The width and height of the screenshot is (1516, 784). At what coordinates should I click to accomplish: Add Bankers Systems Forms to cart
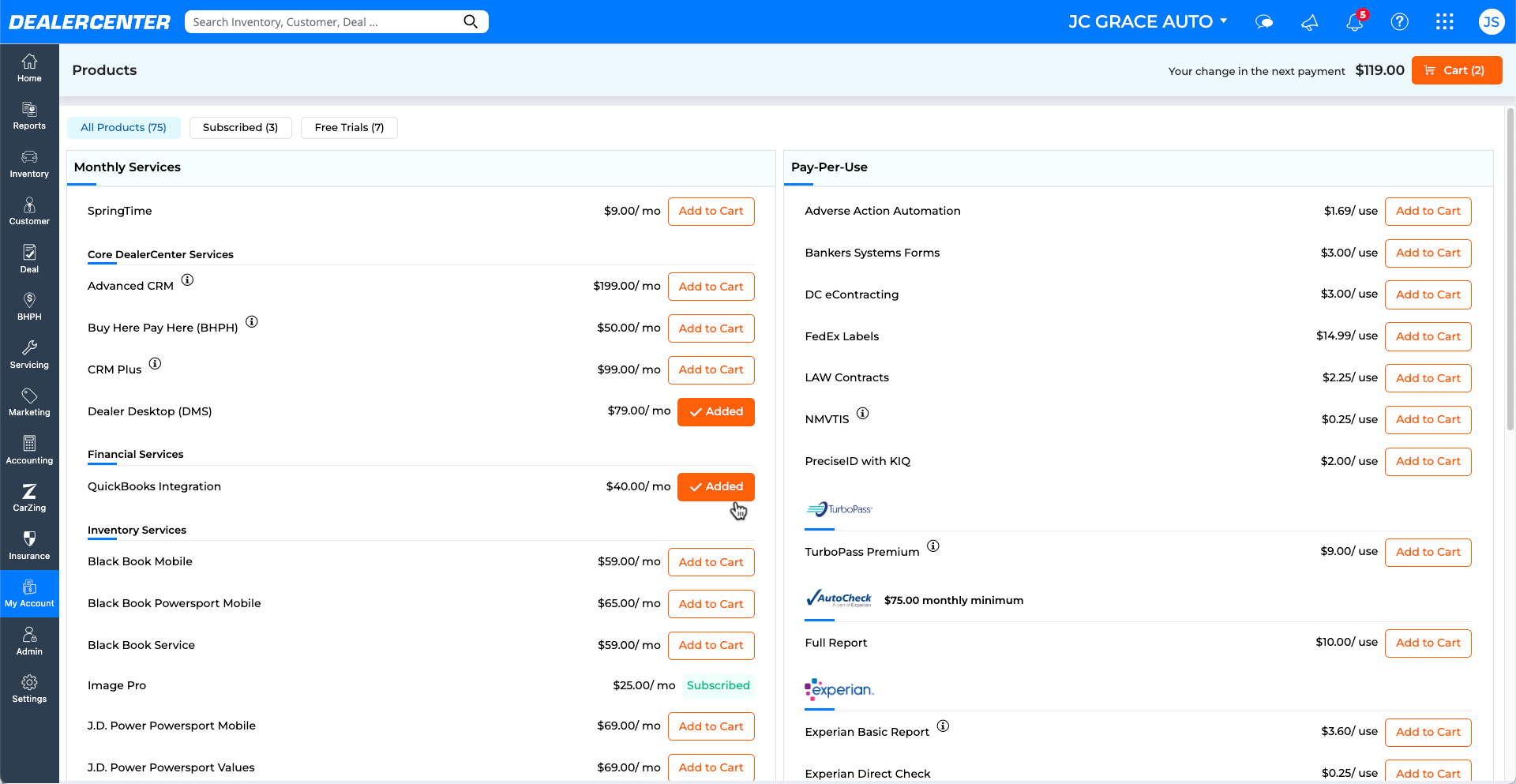[1428, 253]
